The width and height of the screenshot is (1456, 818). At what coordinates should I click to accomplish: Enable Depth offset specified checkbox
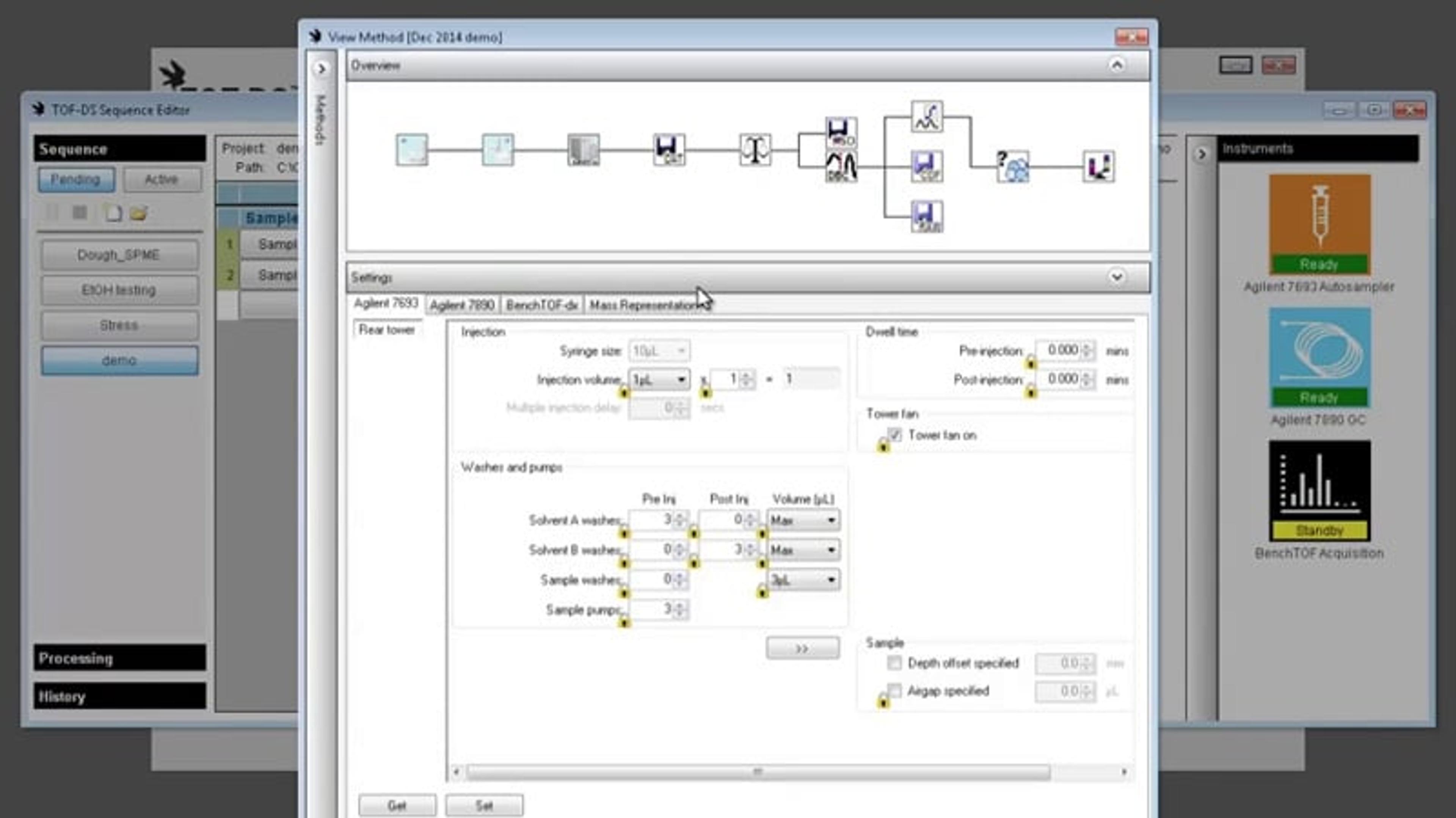(894, 663)
